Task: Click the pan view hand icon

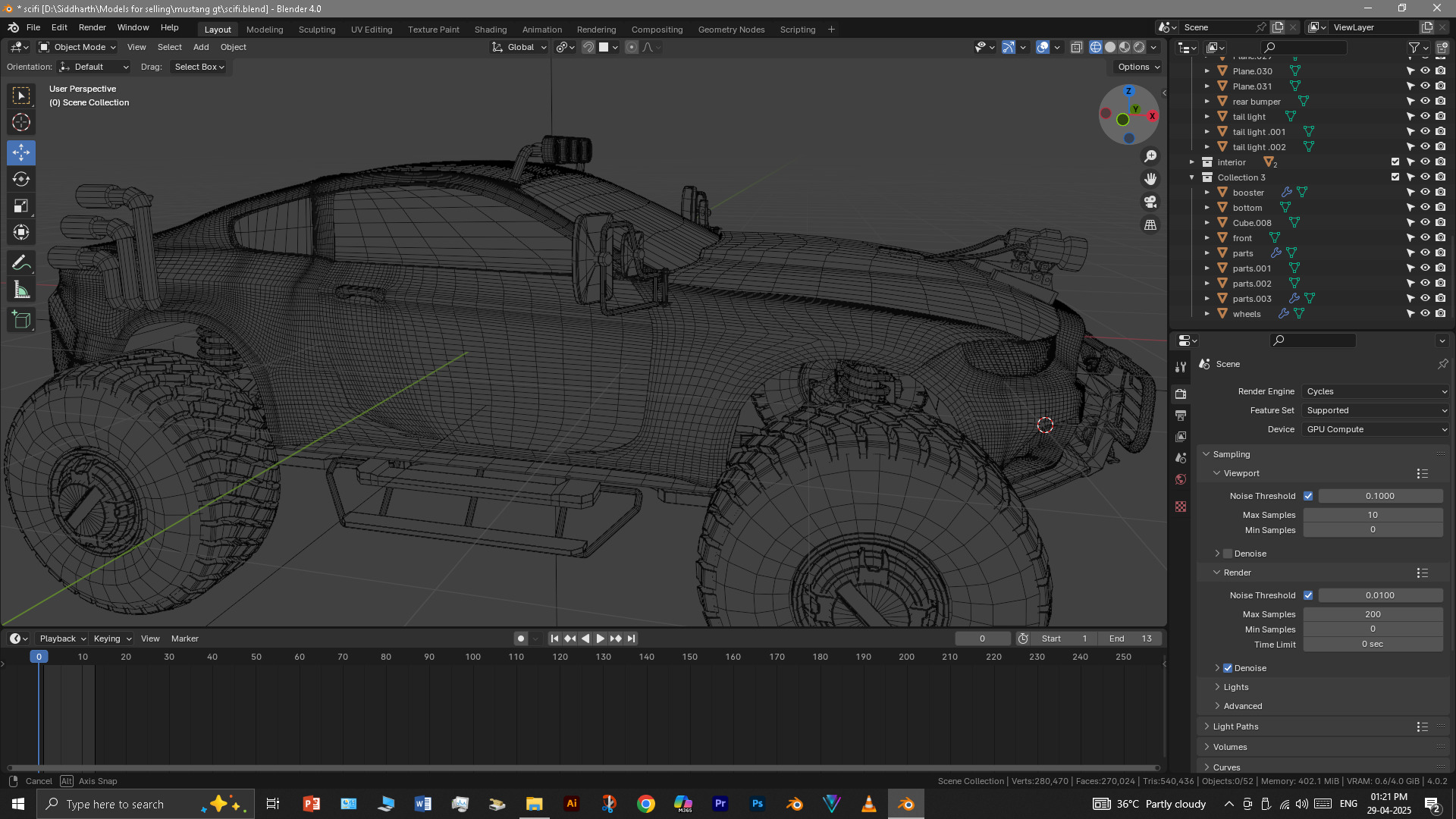Action: pos(1150,179)
